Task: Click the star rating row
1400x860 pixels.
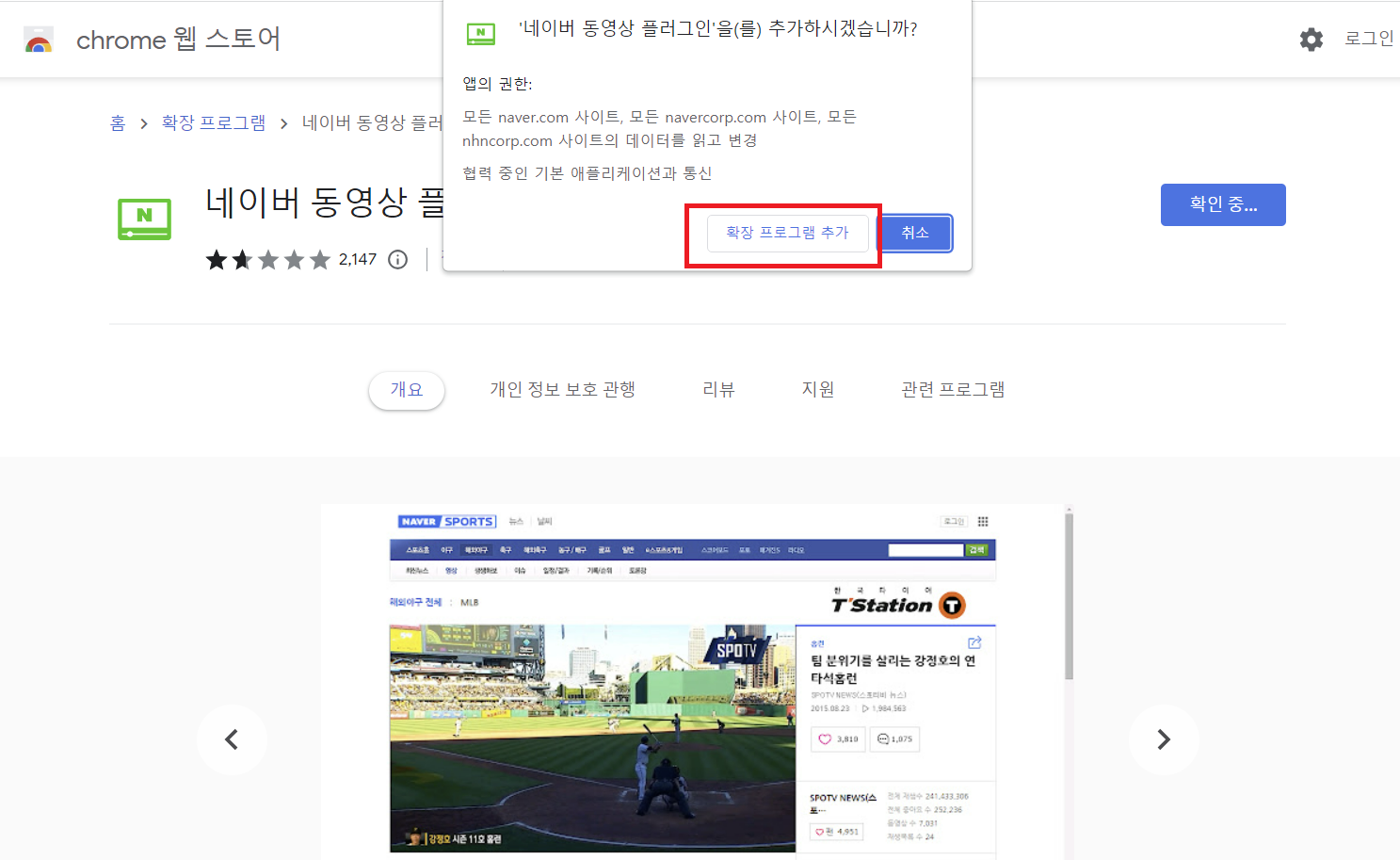Action: 268,259
